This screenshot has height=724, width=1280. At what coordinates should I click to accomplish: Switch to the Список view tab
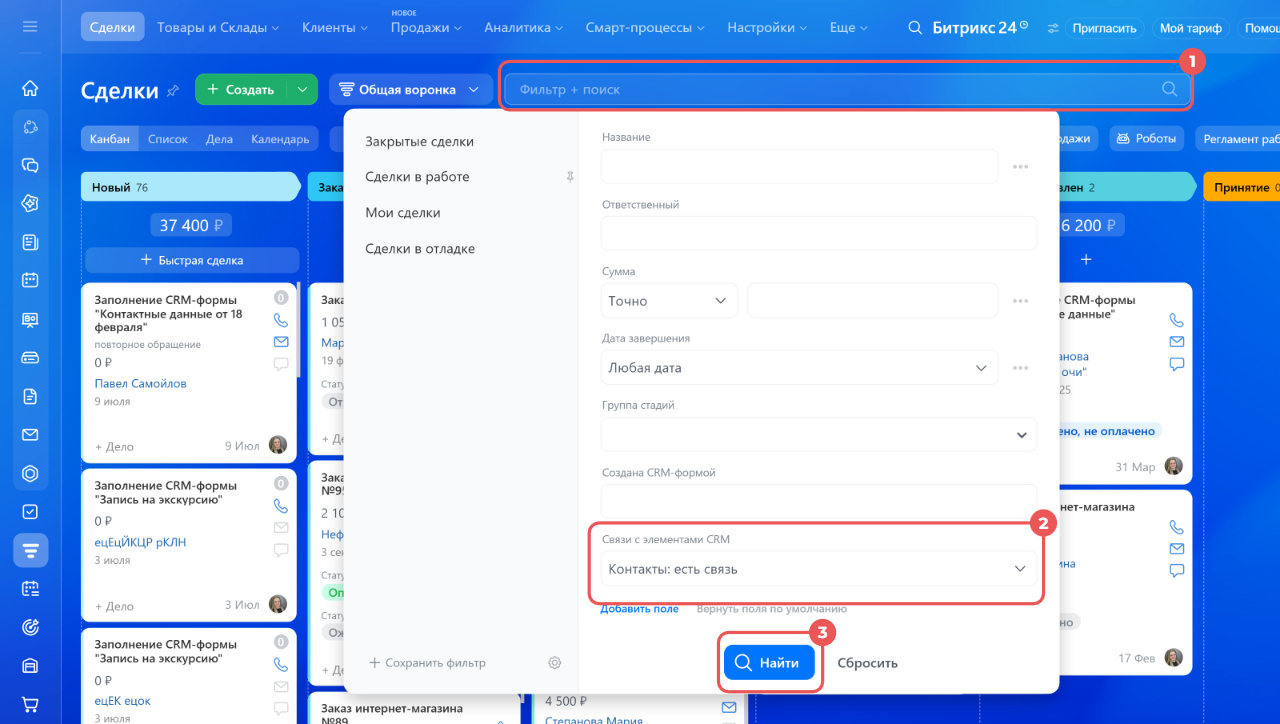click(168, 139)
